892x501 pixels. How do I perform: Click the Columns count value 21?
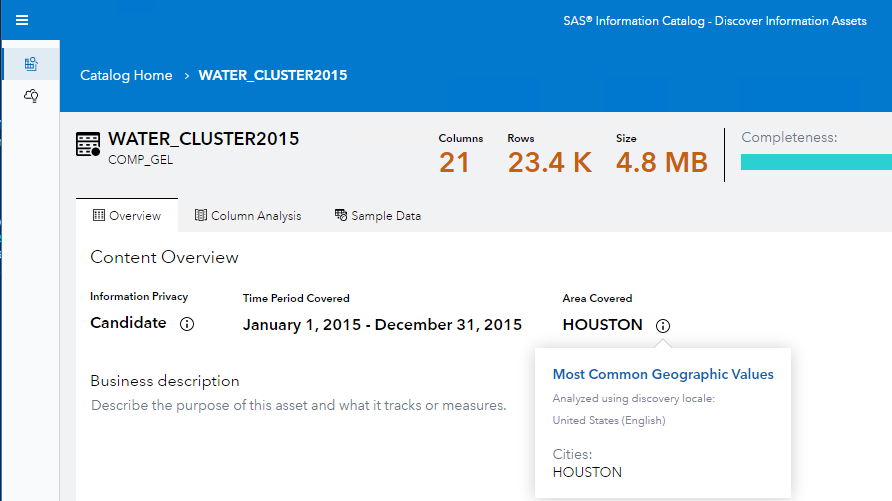[x=454, y=162]
